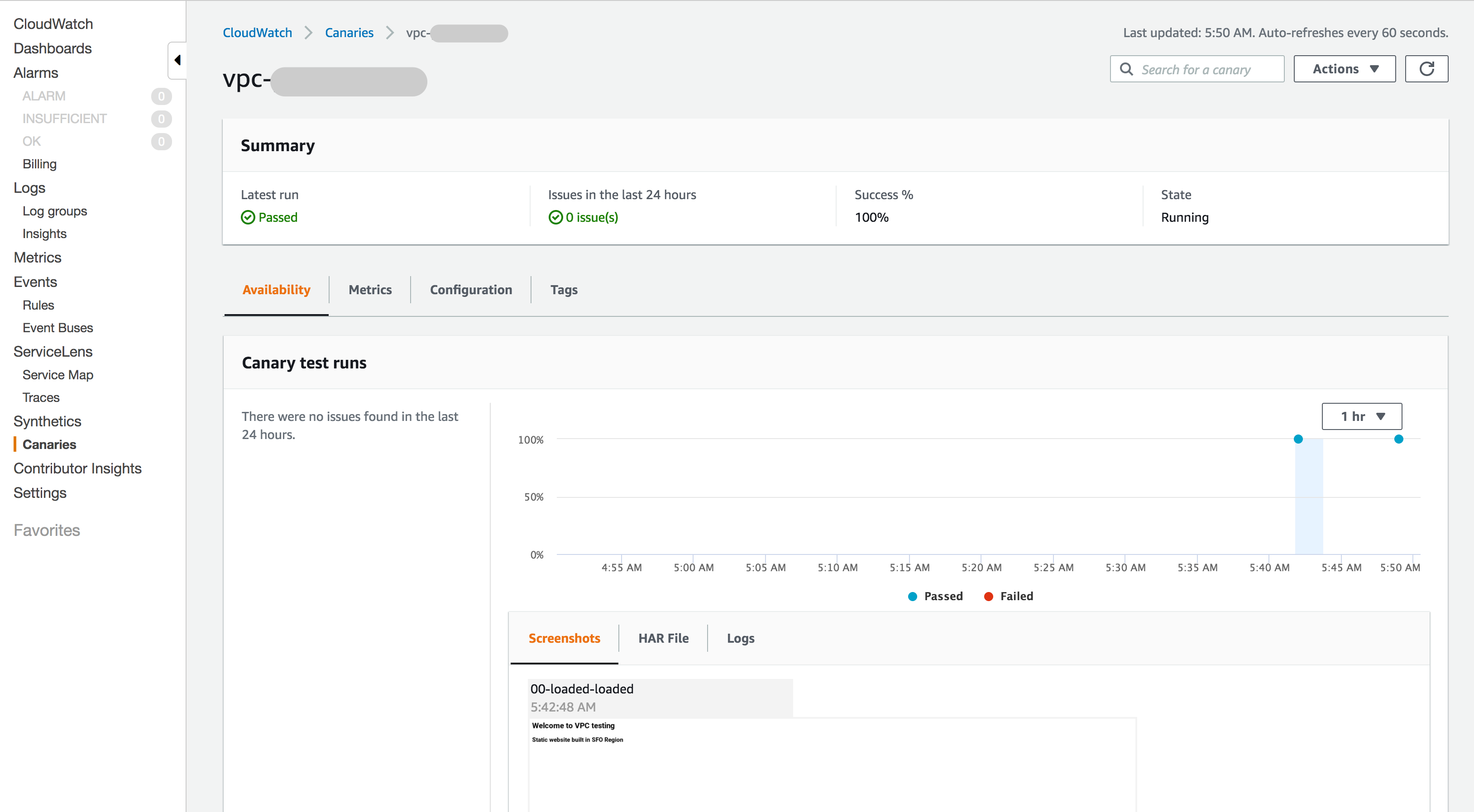Open Log groups in the sidebar
This screenshot has width=1474, height=812.
(54, 211)
